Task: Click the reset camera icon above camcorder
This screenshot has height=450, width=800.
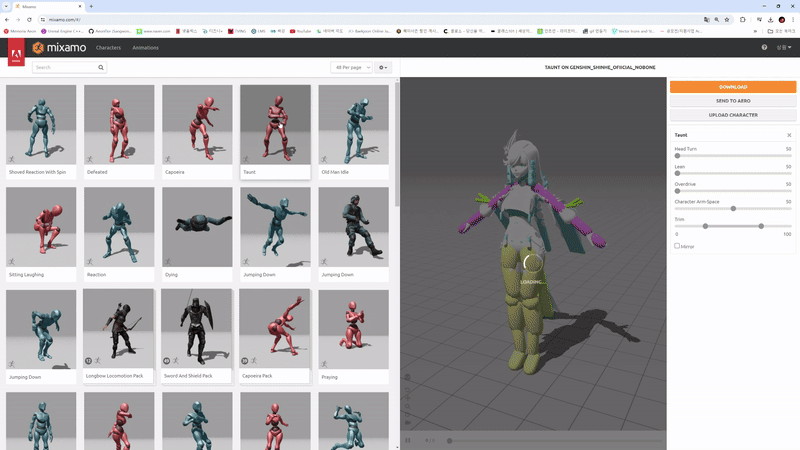Action: coord(408,415)
